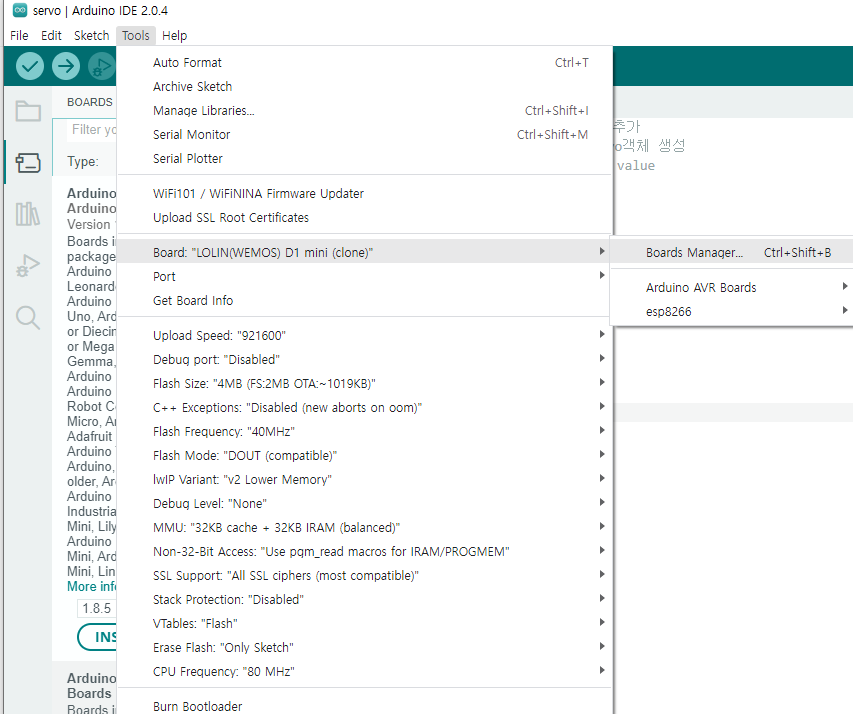Screen dimensions: 853x714
Task: Expand Debug port Disabled submenu
Action: click(364, 360)
